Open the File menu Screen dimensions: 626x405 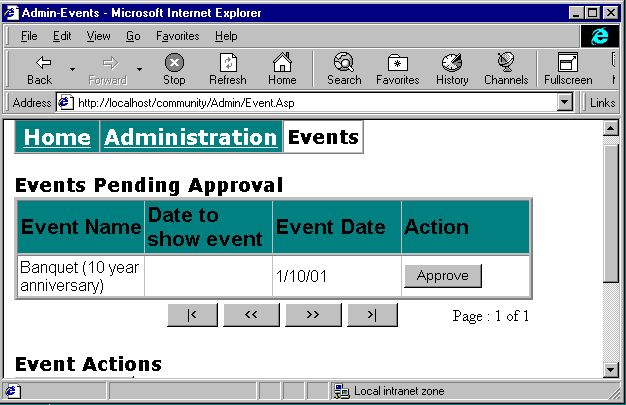pos(29,36)
